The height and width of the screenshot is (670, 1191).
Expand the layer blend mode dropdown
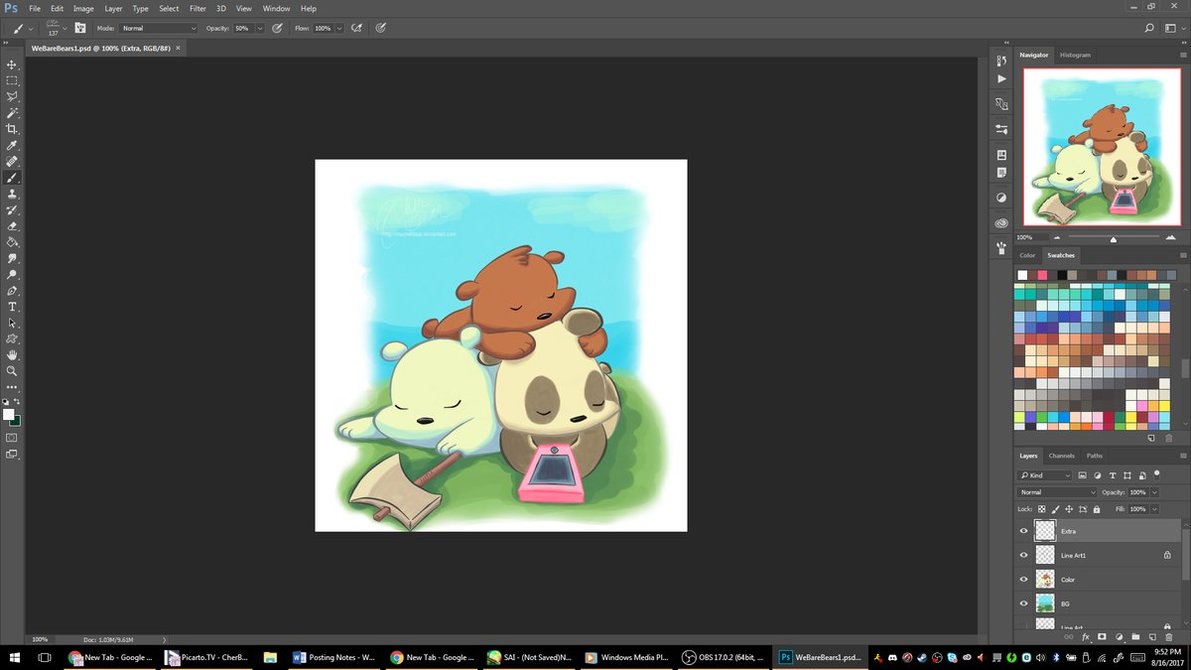click(1057, 492)
